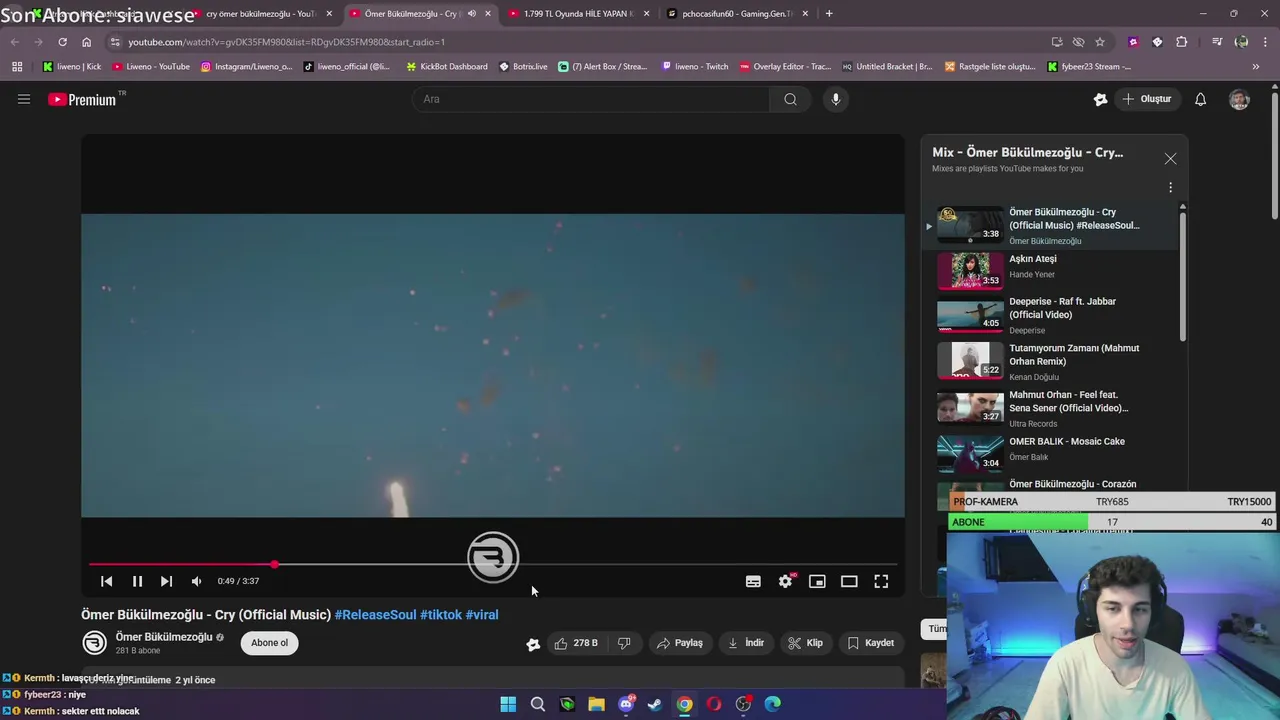The image size is (1280, 720).
Task: Toggle subtitles in the video player
Action: click(753, 581)
